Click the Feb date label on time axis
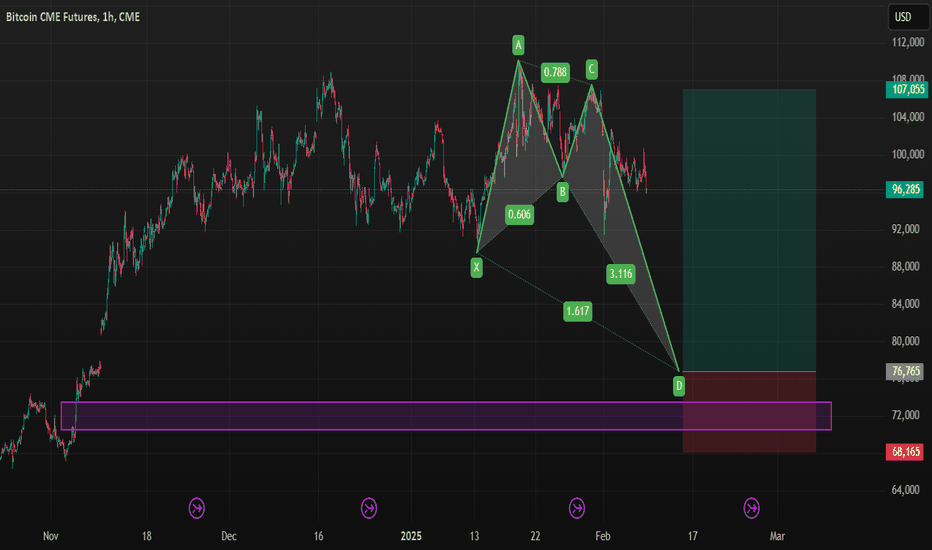This screenshot has width=932, height=550. click(x=603, y=536)
